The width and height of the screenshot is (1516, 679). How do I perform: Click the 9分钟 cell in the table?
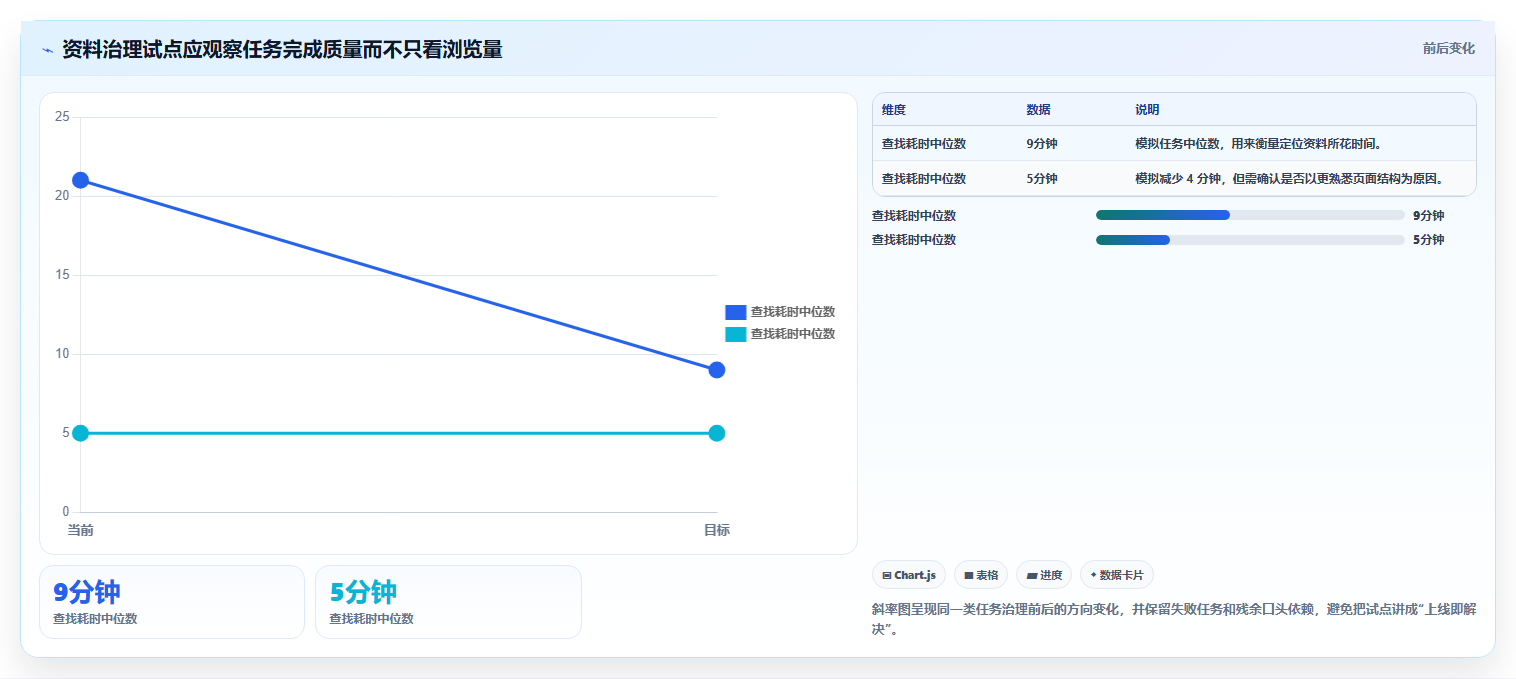click(x=1041, y=144)
